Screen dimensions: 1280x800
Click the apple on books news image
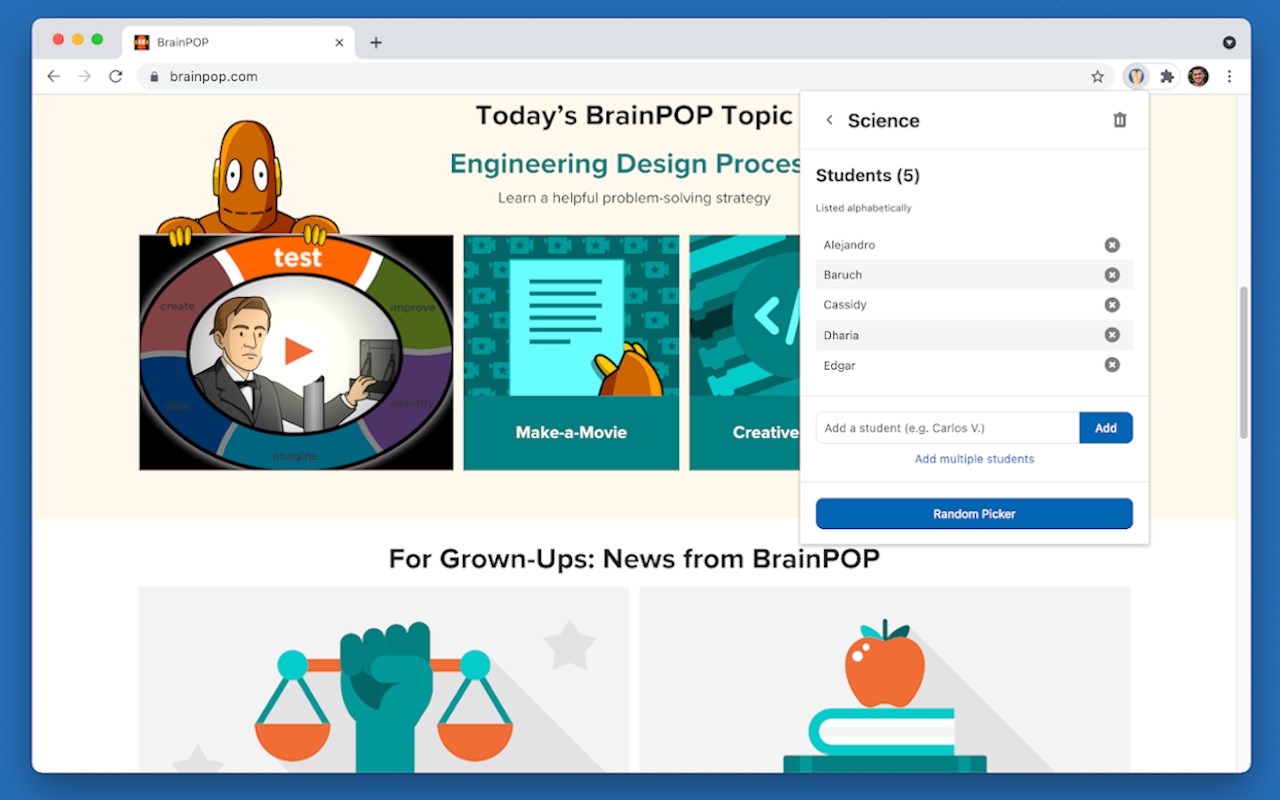(885, 680)
